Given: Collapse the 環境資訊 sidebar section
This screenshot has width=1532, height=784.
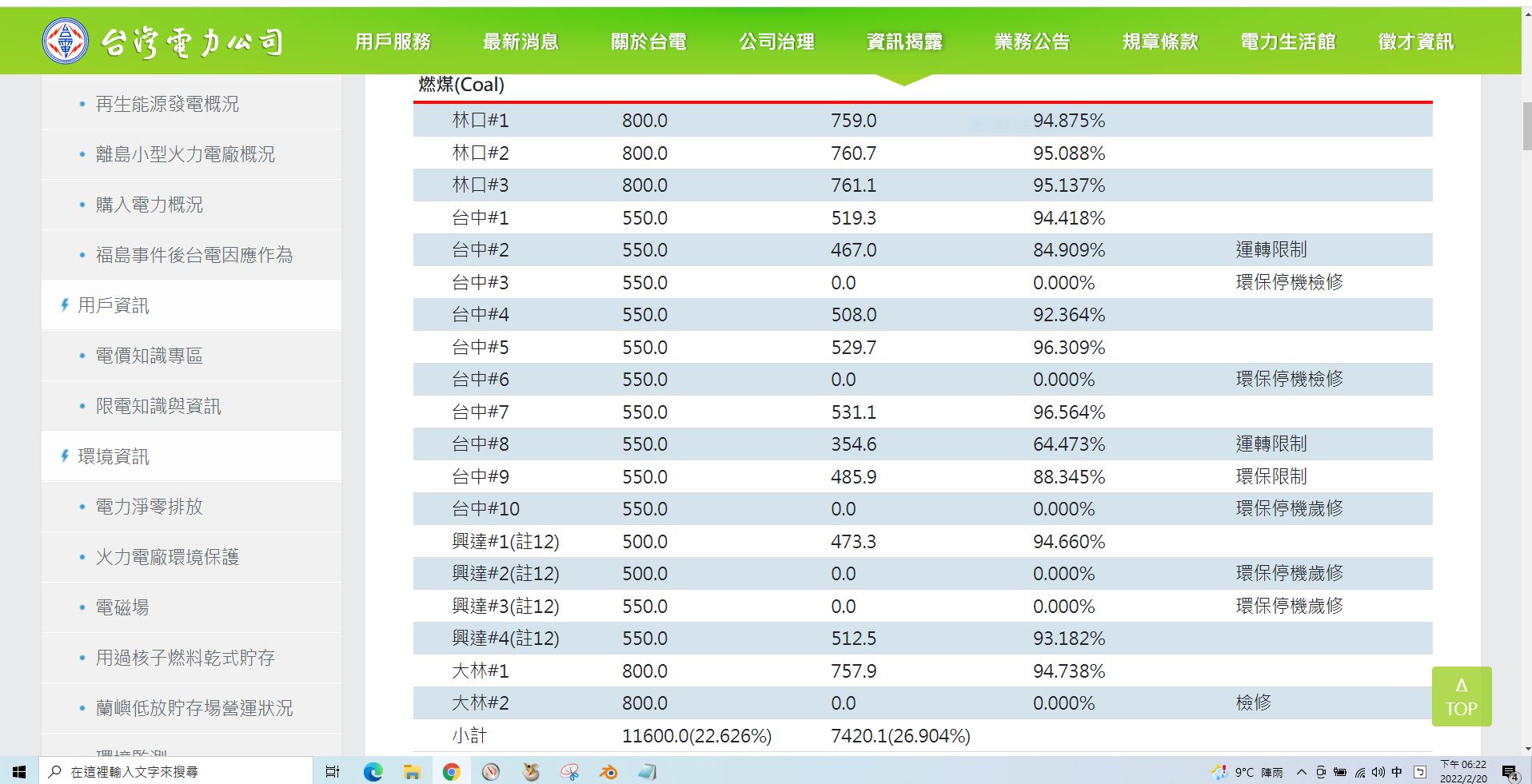Looking at the screenshot, I should [113, 456].
